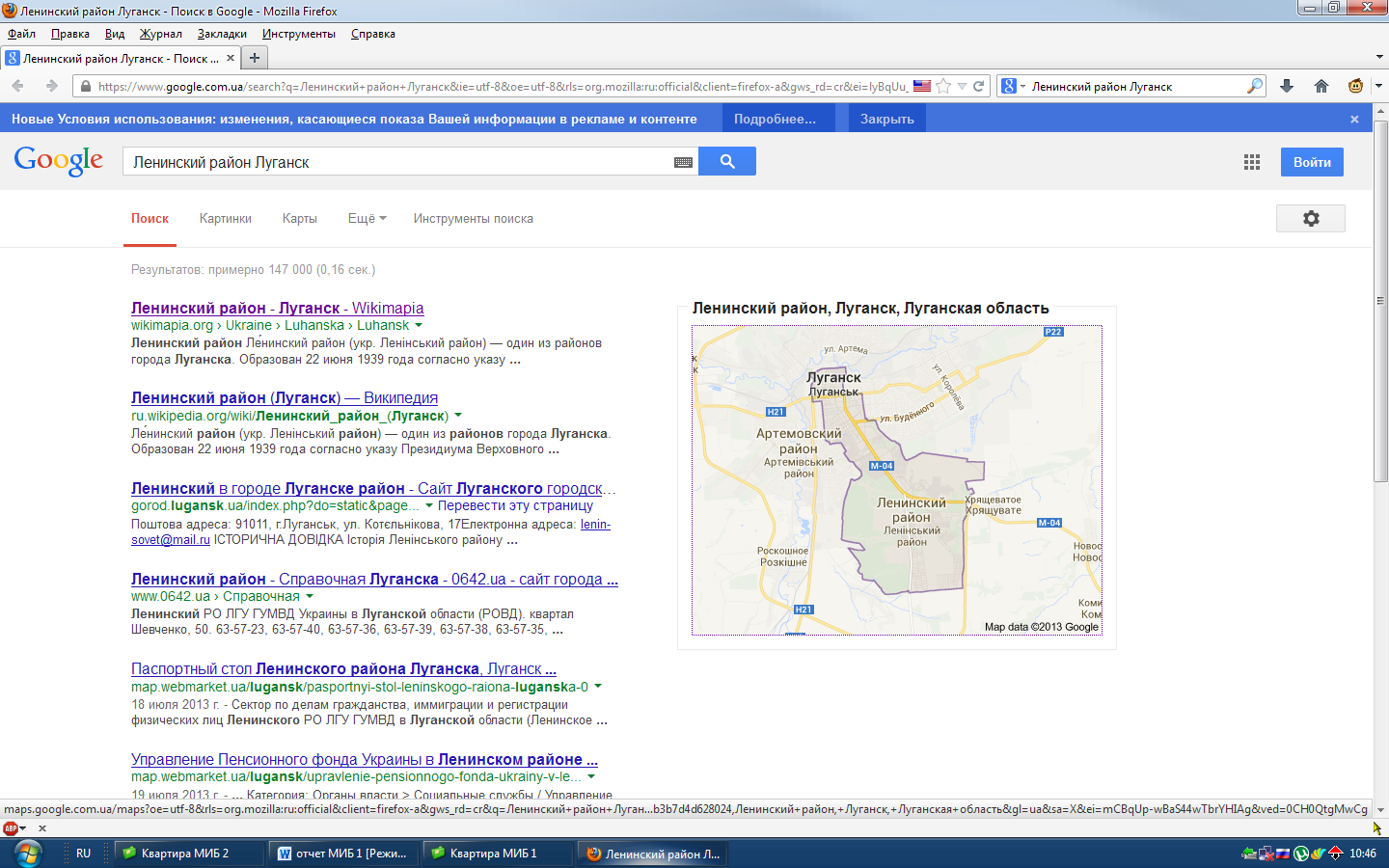This screenshot has width=1389, height=868.
Task: Click the RU language indicator in taskbar
Action: pos(83,854)
